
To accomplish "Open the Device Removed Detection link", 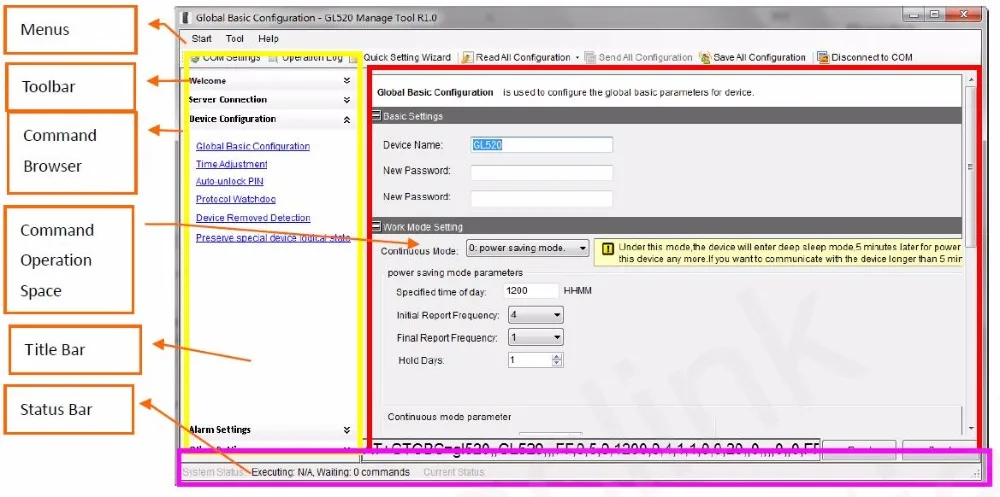I will tap(253, 218).
